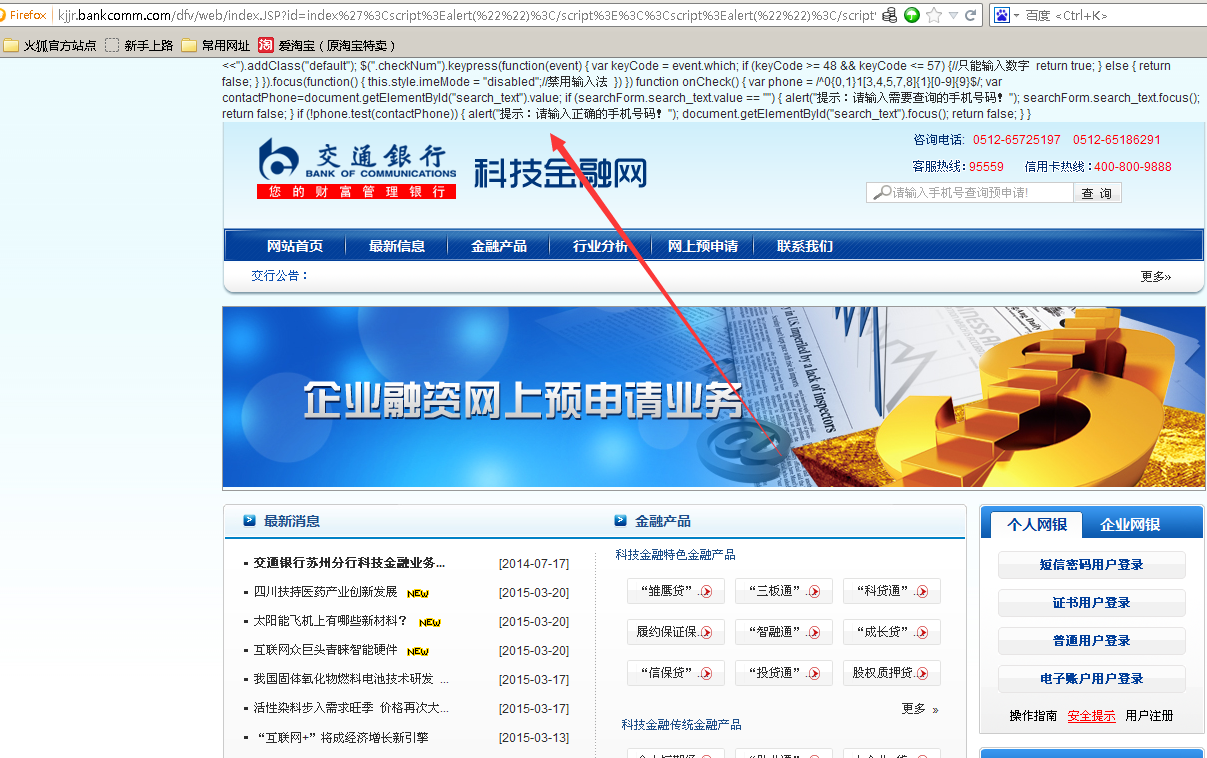Viewport: 1207px width, 758px height.
Task: Click the blue arrow icon beside 最新消息
Action: pos(249,521)
